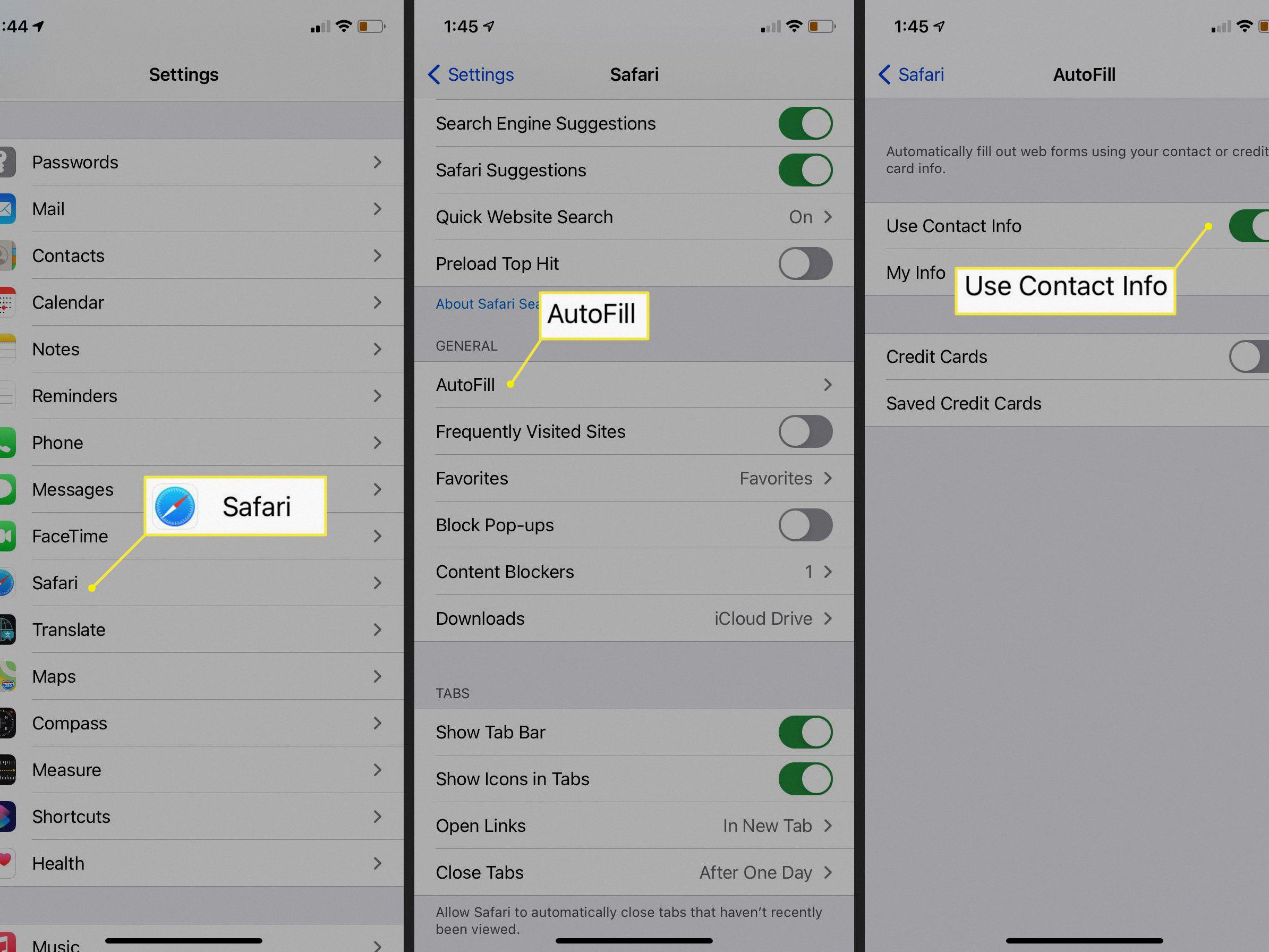The image size is (1269, 952).
Task: Toggle Use Contact Info on/off
Action: click(x=1251, y=225)
